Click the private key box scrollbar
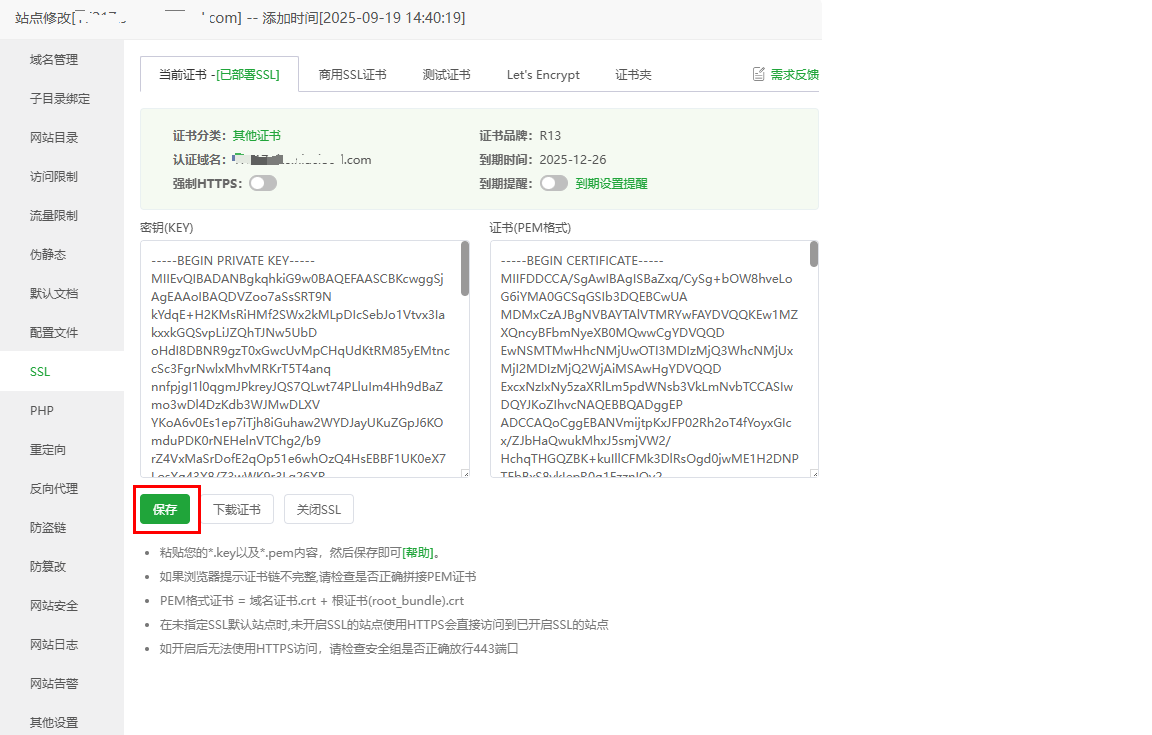 [x=465, y=268]
